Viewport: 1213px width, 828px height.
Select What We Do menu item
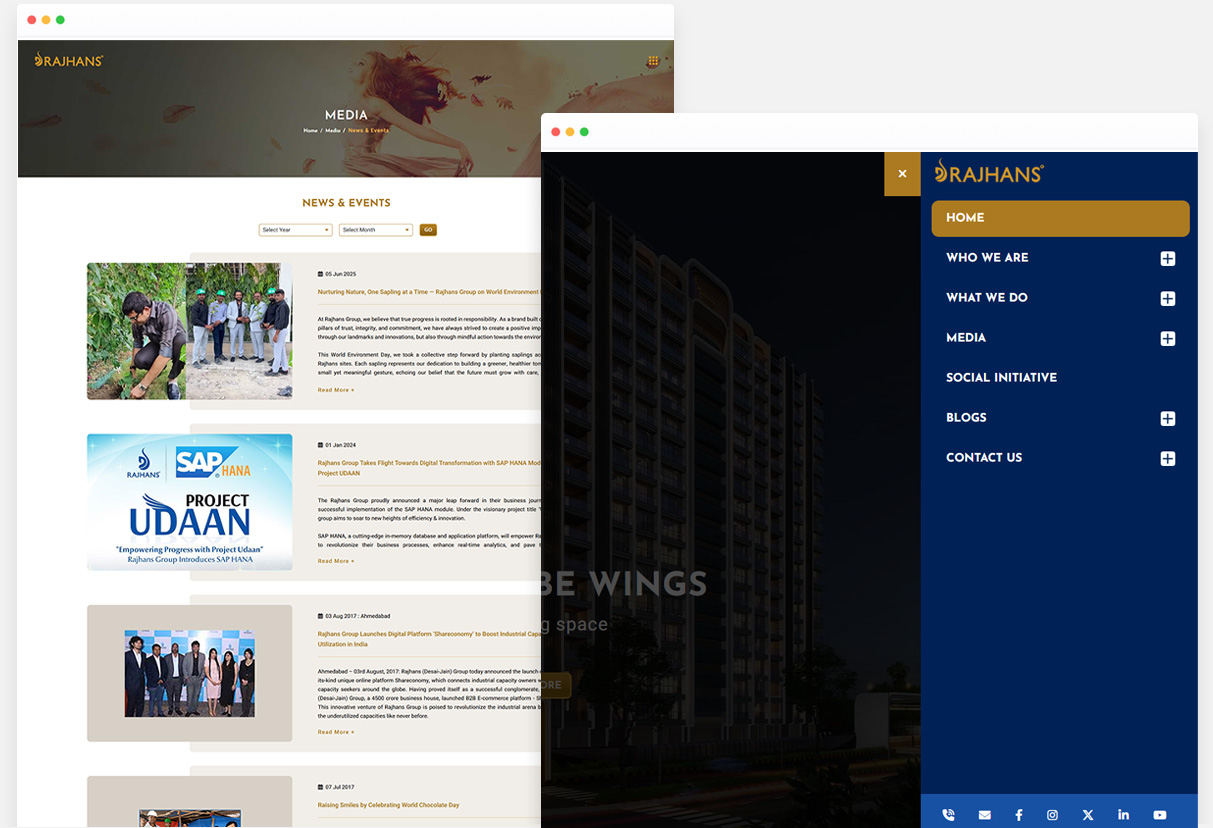[987, 298]
